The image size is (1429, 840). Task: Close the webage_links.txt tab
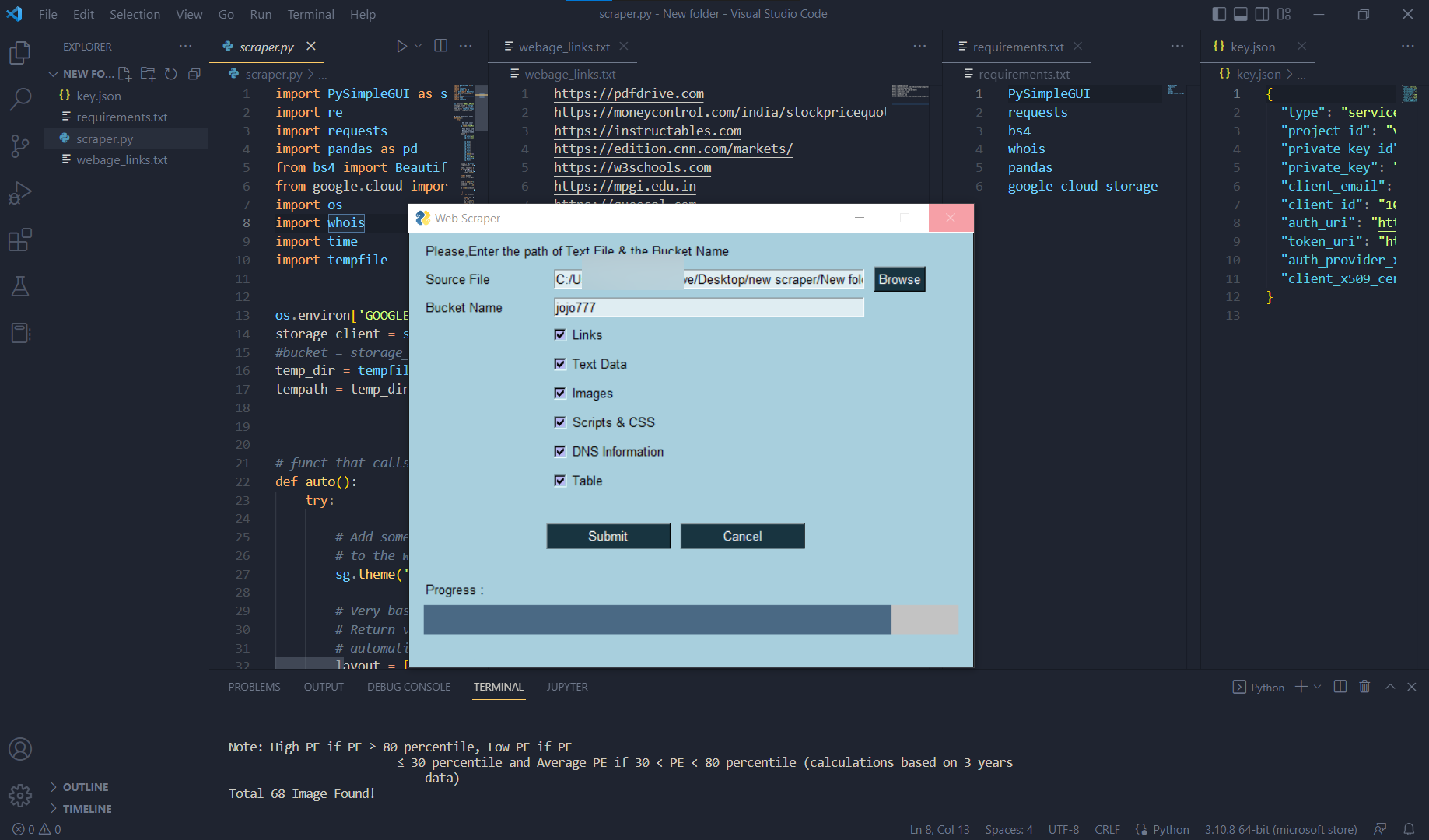(624, 47)
